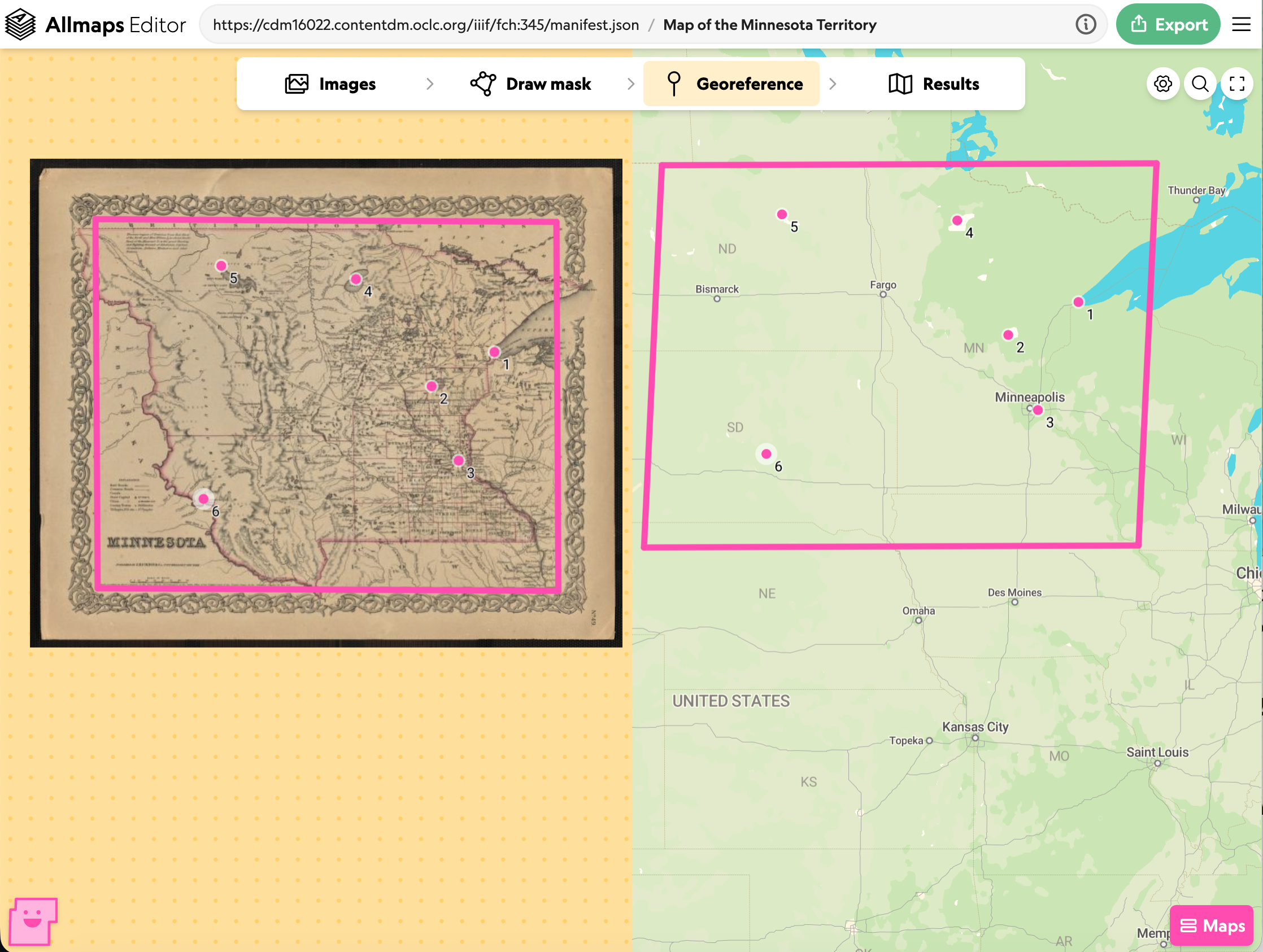Switch to the Draw mask step
Screen dimensions: 1263x952
pyautogui.click(x=530, y=84)
